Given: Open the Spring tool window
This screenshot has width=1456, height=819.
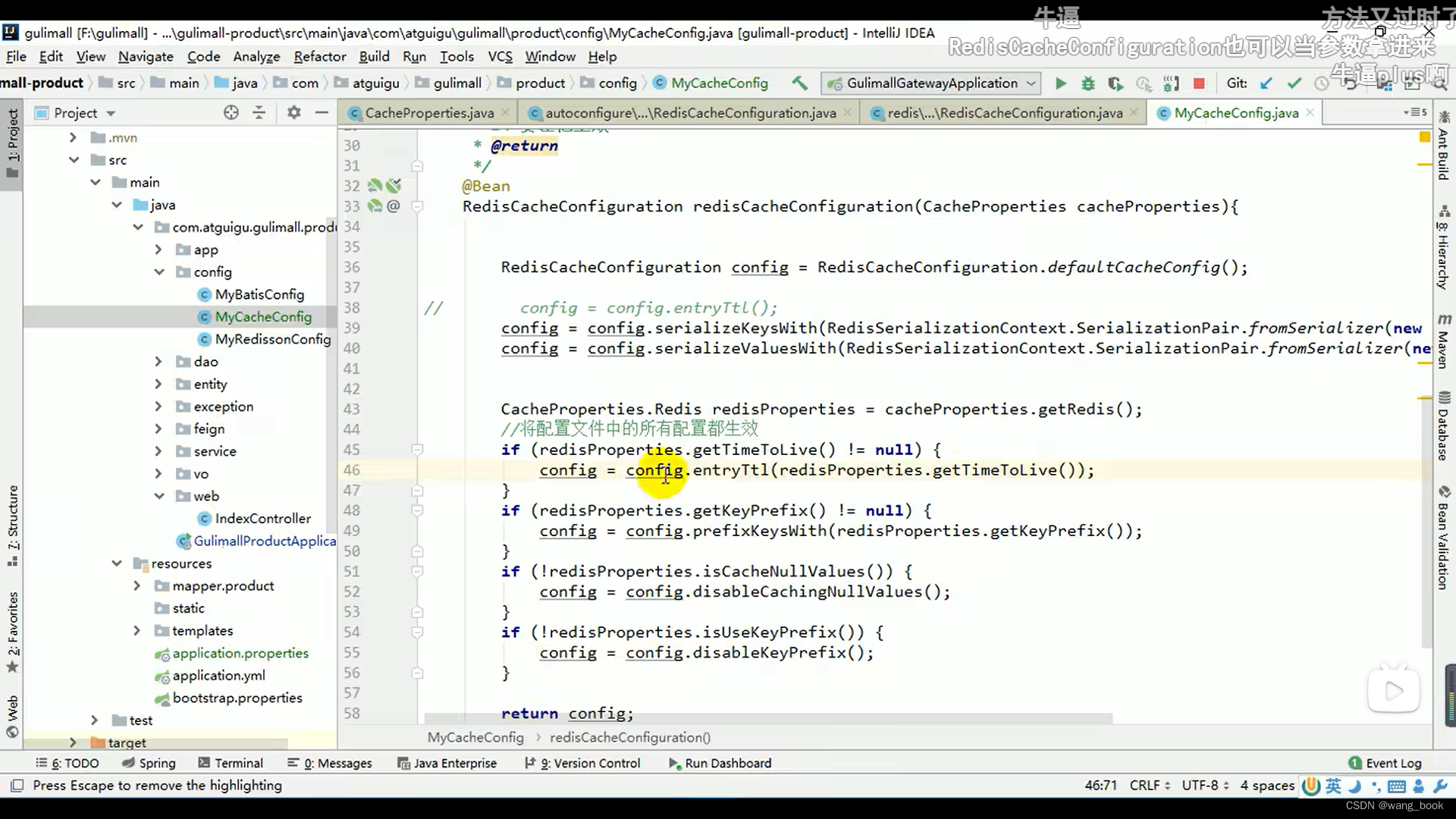Looking at the screenshot, I should point(149,763).
